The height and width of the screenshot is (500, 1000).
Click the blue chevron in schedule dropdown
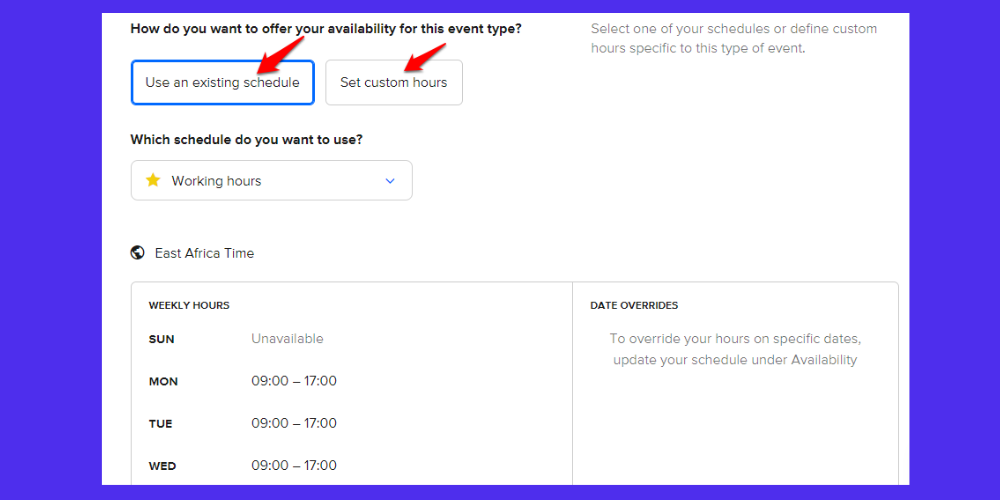click(x=390, y=181)
